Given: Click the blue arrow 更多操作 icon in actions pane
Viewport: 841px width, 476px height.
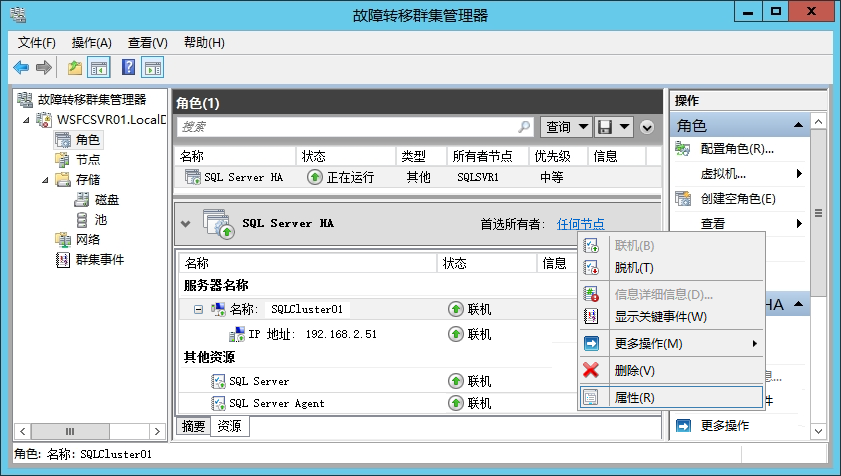Looking at the screenshot, I should pos(683,426).
